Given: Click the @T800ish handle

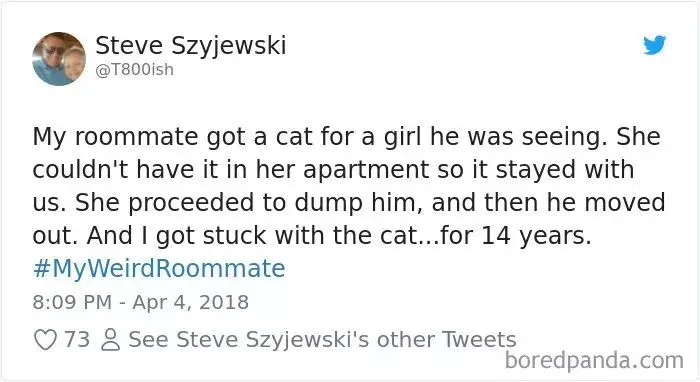Looking at the screenshot, I should [x=135, y=70].
